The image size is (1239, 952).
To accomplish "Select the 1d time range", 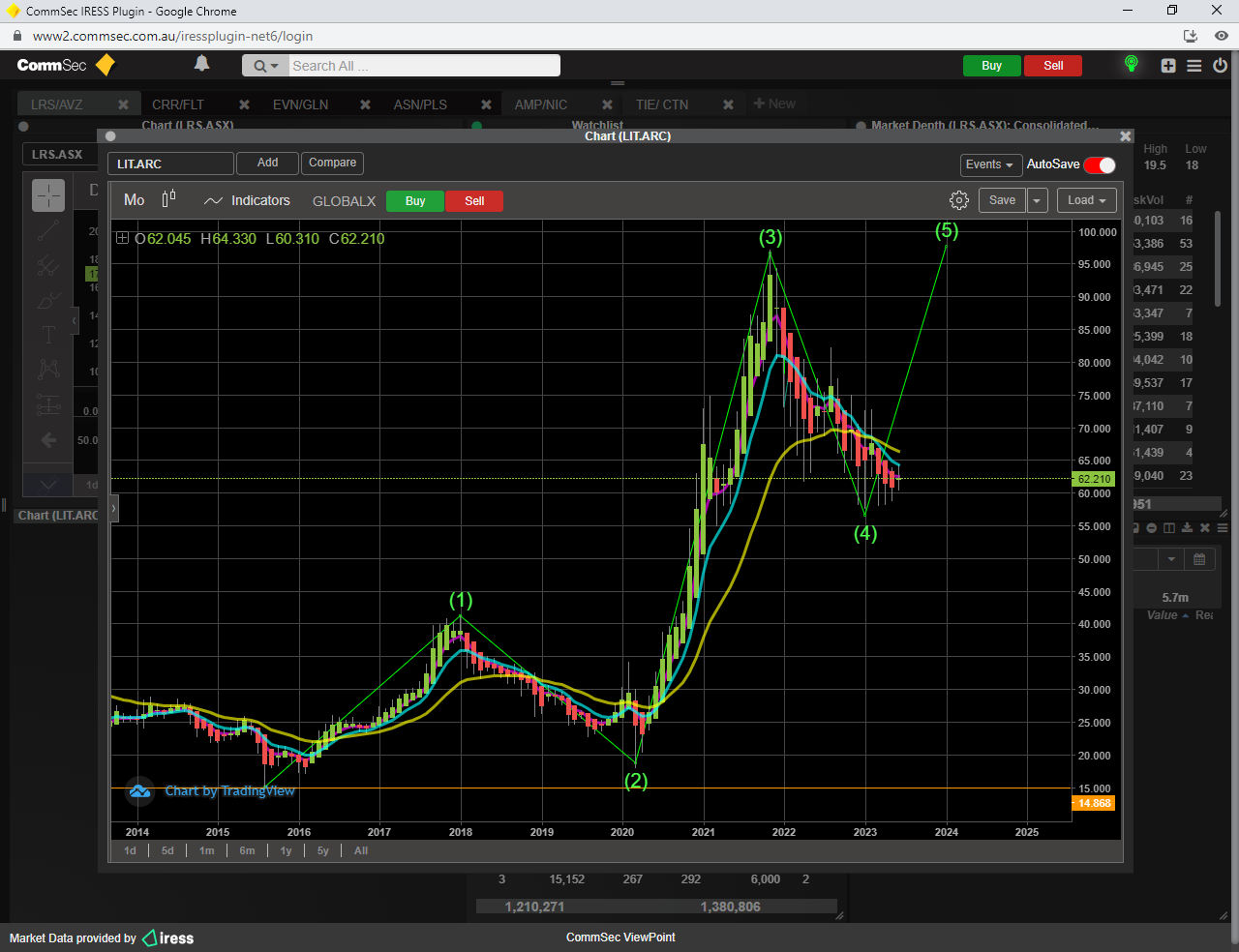I will (130, 850).
